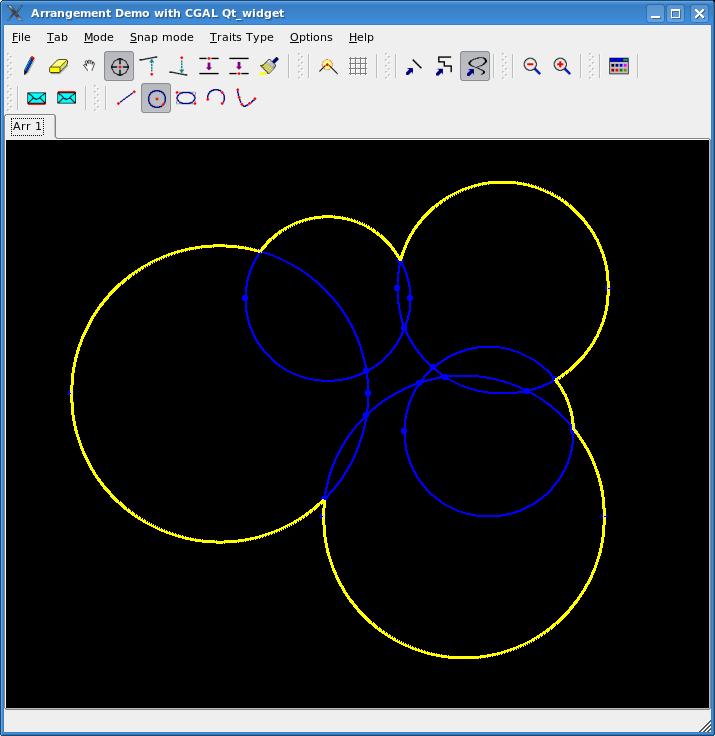
Task: Click the paint brush fill-face tool
Action: 268,67
